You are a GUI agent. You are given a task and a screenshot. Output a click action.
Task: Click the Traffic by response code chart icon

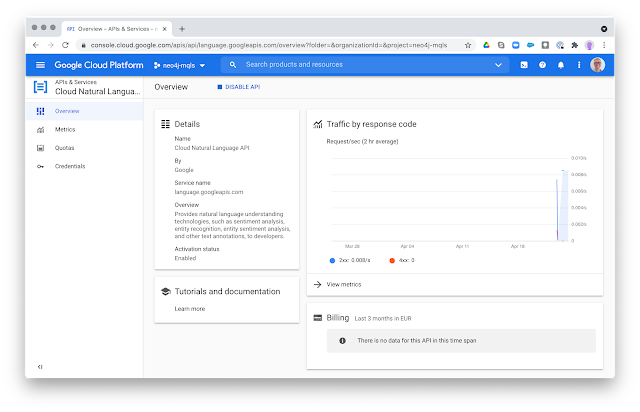coord(318,124)
